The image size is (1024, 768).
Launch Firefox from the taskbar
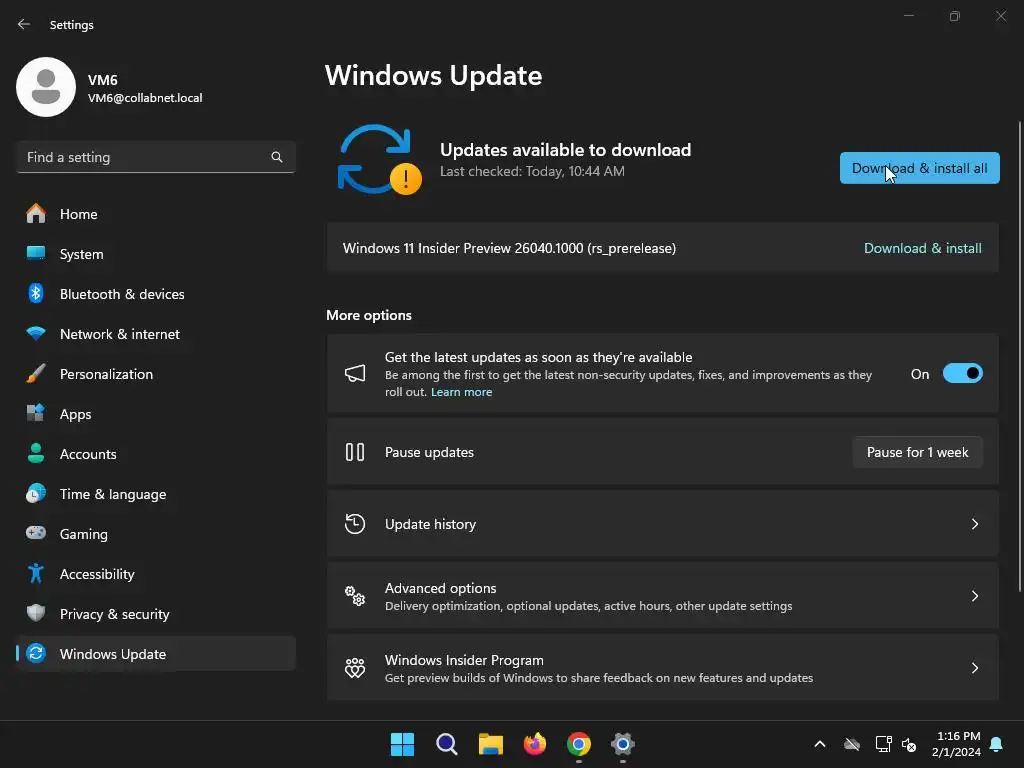coord(535,744)
